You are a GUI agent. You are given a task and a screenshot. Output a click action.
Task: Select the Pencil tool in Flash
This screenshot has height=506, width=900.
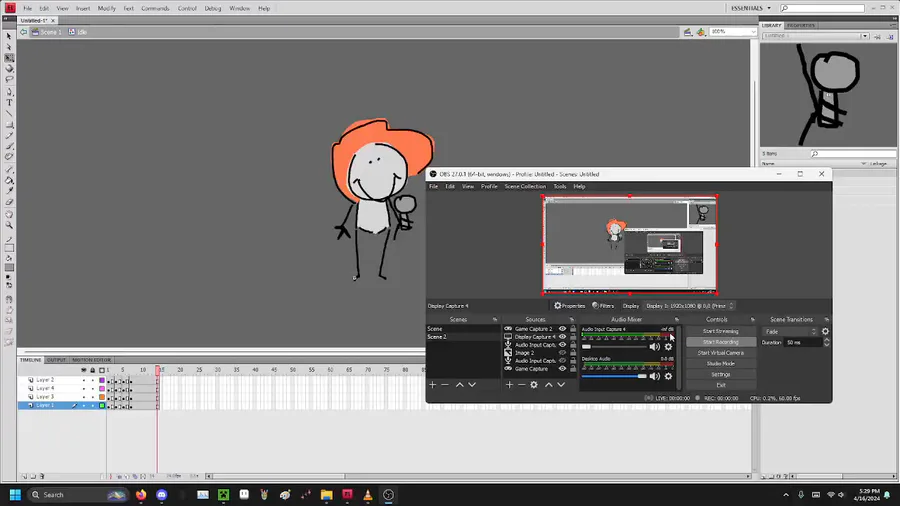pos(9,135)
